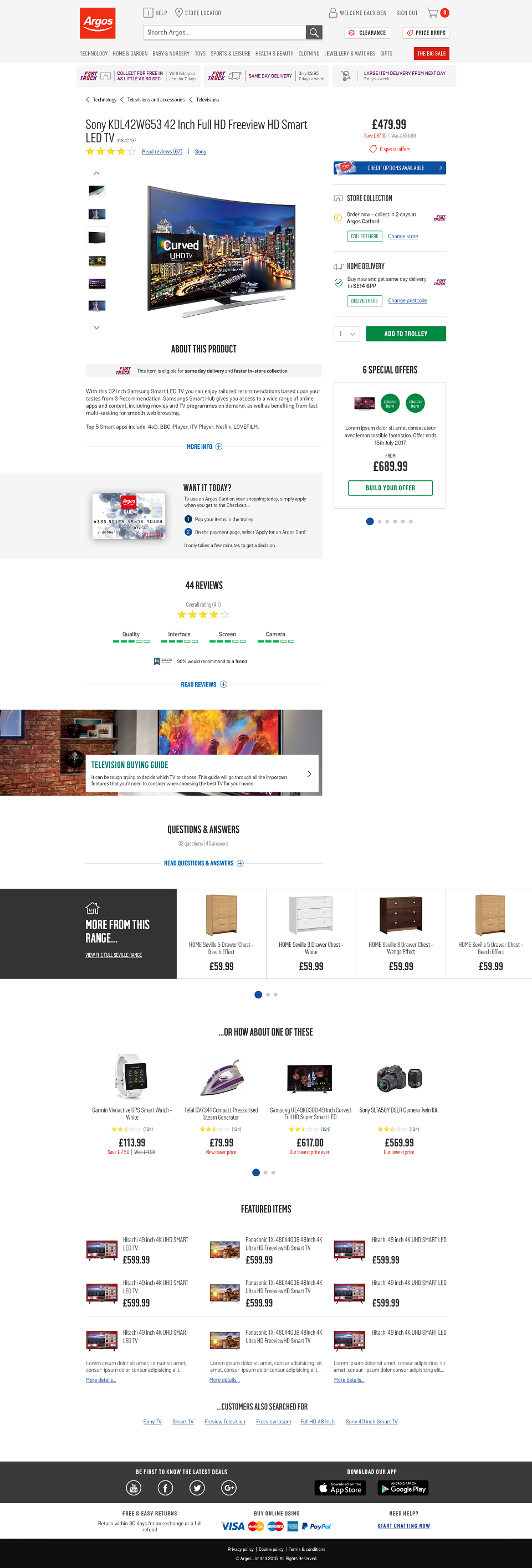Viewport: 532px width, 1568px height.
Task: Click the Sony brand link
Action: [x=200, y=152]
